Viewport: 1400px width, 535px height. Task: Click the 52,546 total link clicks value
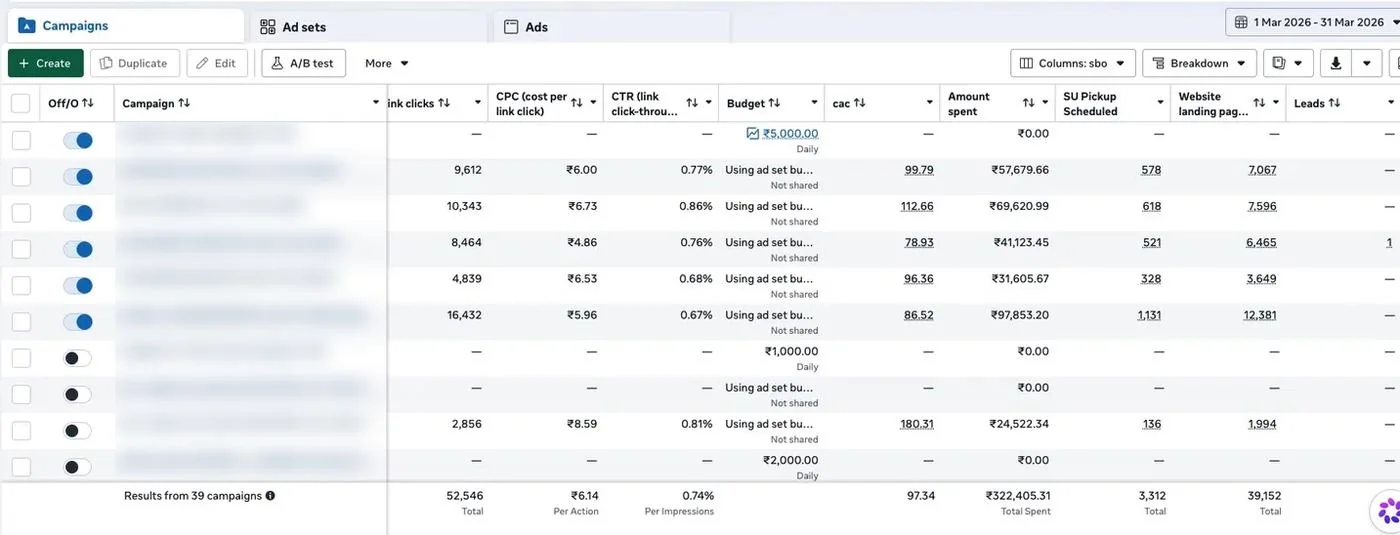(x=464, y=495)
